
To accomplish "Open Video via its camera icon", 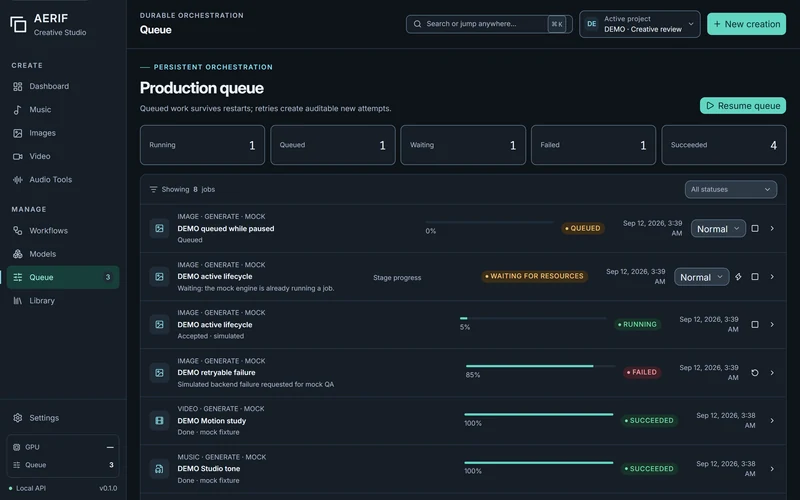I will (17, 157).
